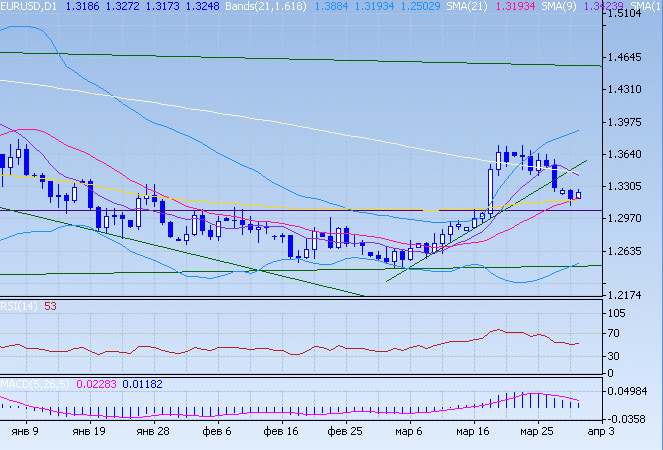Click the 1.2174 price axis label
Image resolution: width=663 pixels, height=450 pixels.
point(628,295)
